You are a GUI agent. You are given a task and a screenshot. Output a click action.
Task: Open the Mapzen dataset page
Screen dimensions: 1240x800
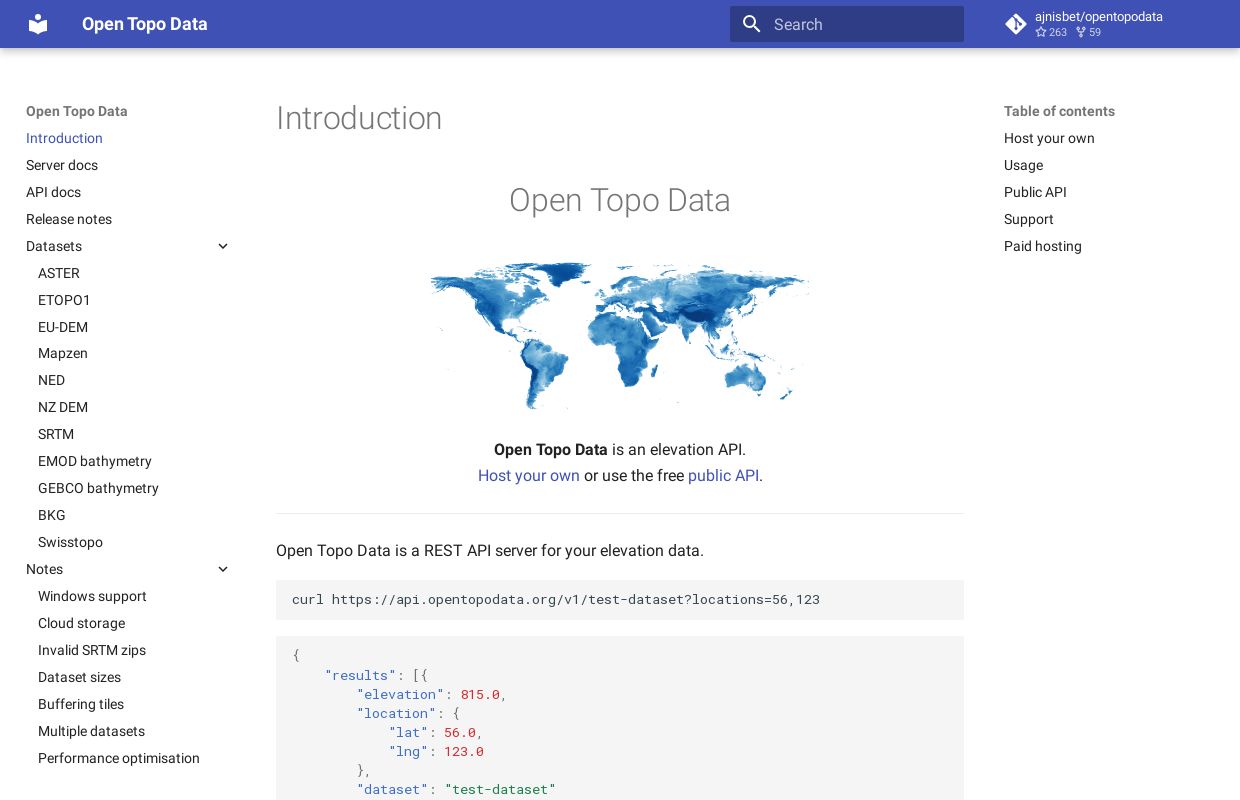63,353
